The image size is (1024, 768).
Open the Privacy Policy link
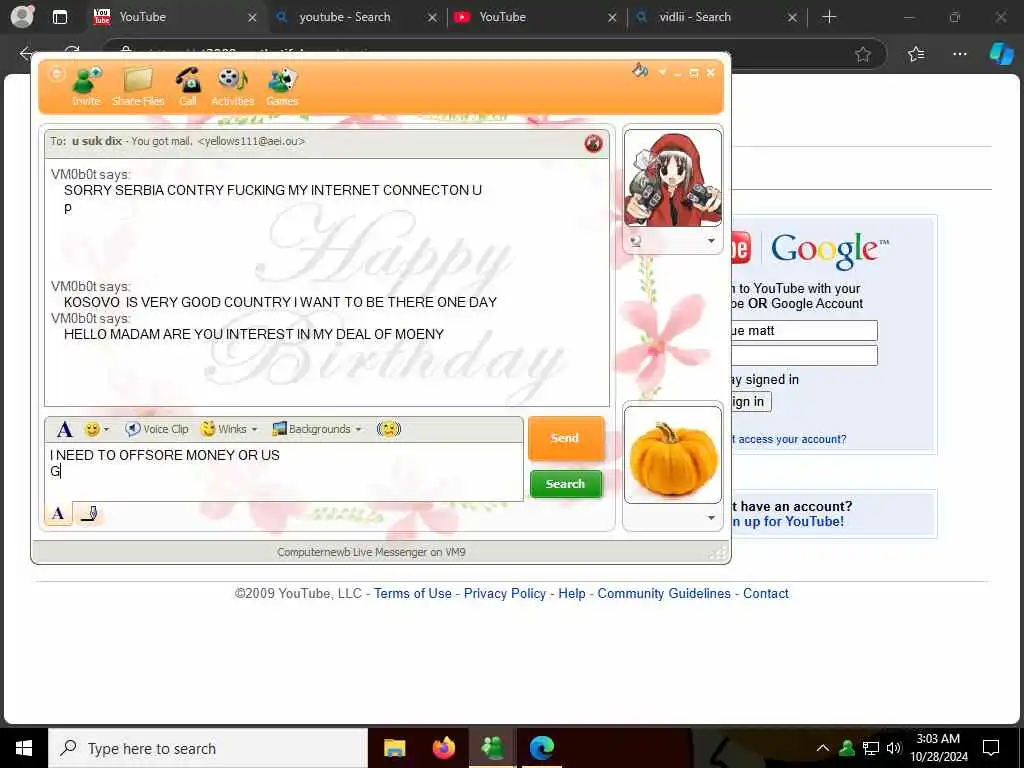505,594
